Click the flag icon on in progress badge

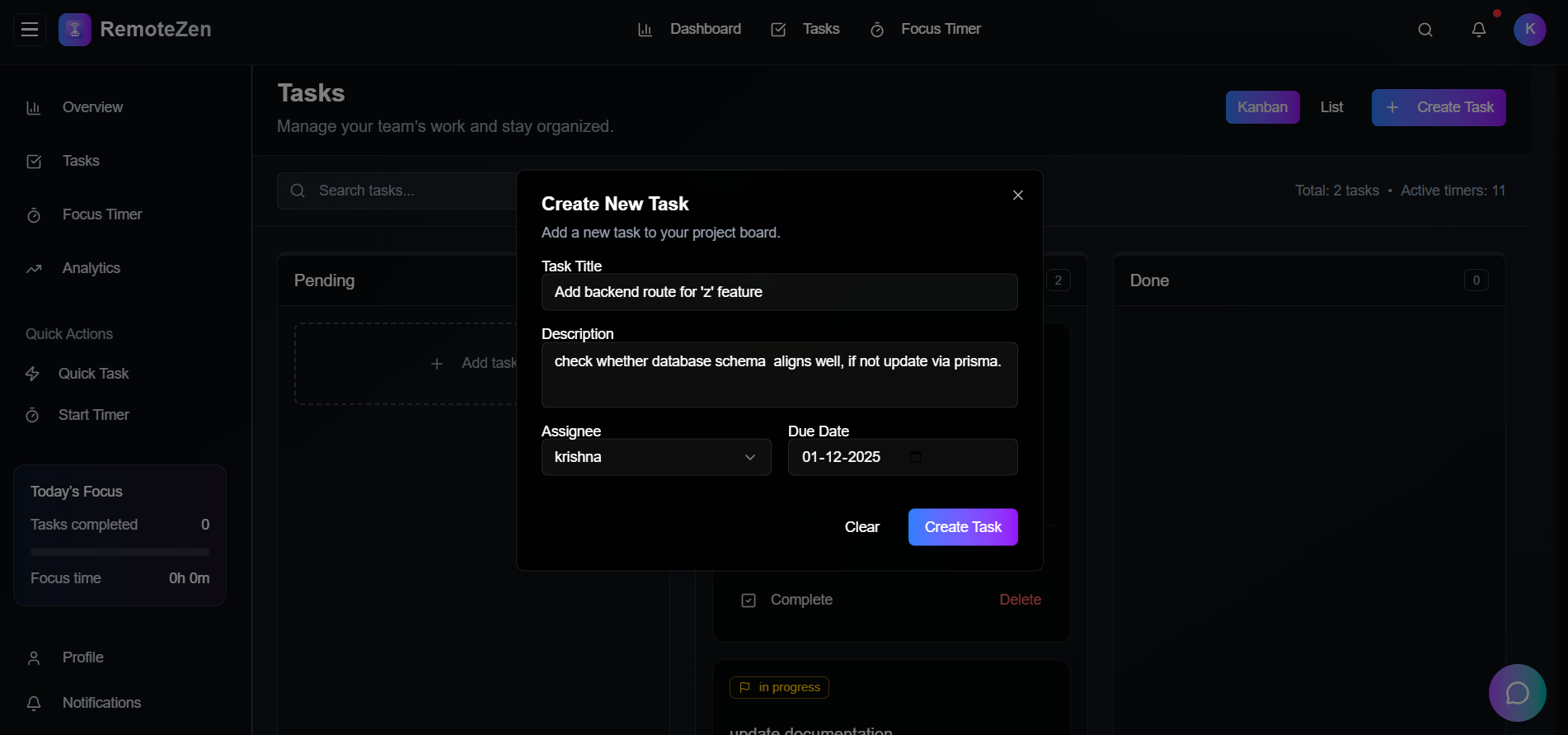click(x=744, y=687)
